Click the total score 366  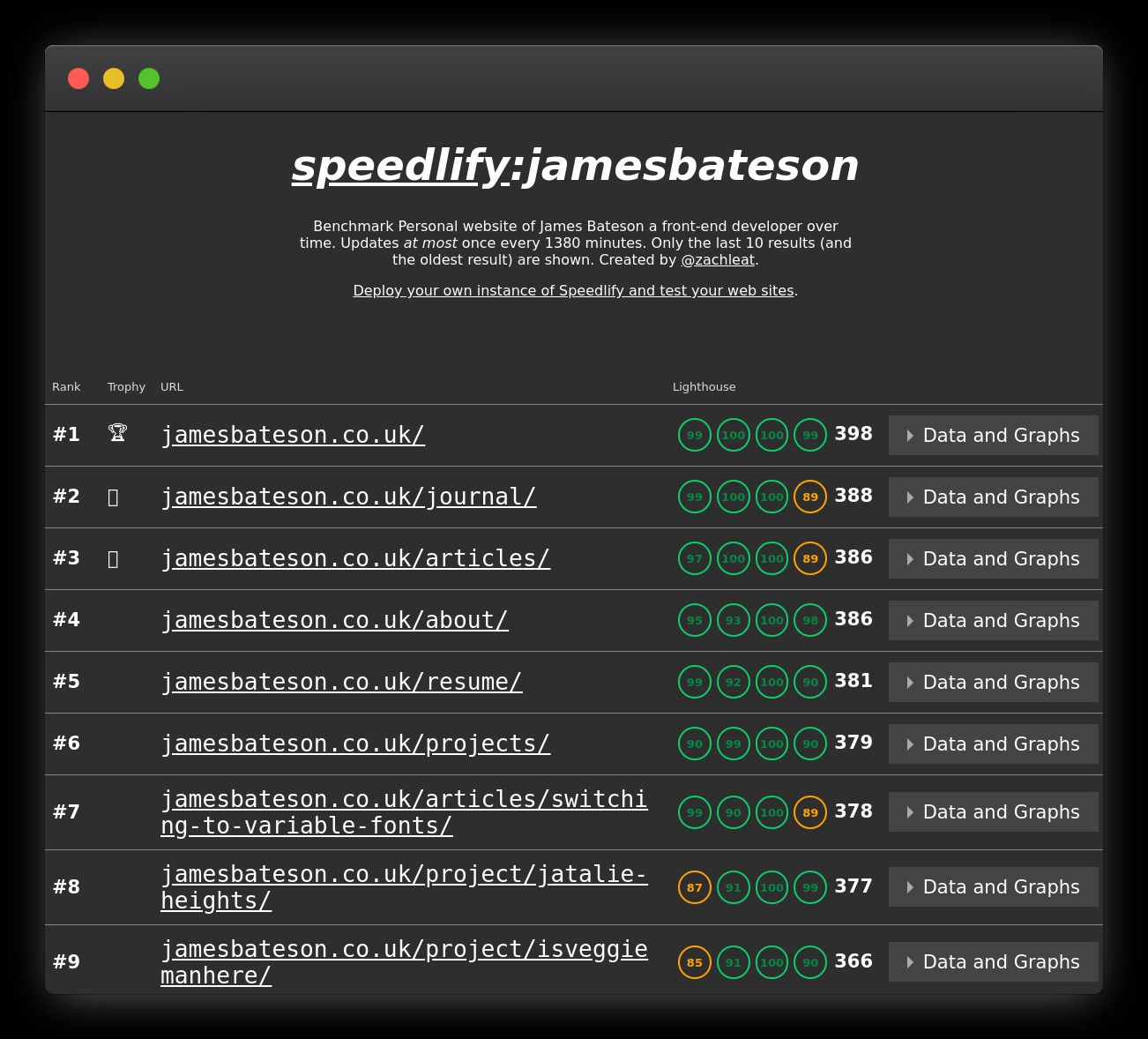(x=854, y=961)
